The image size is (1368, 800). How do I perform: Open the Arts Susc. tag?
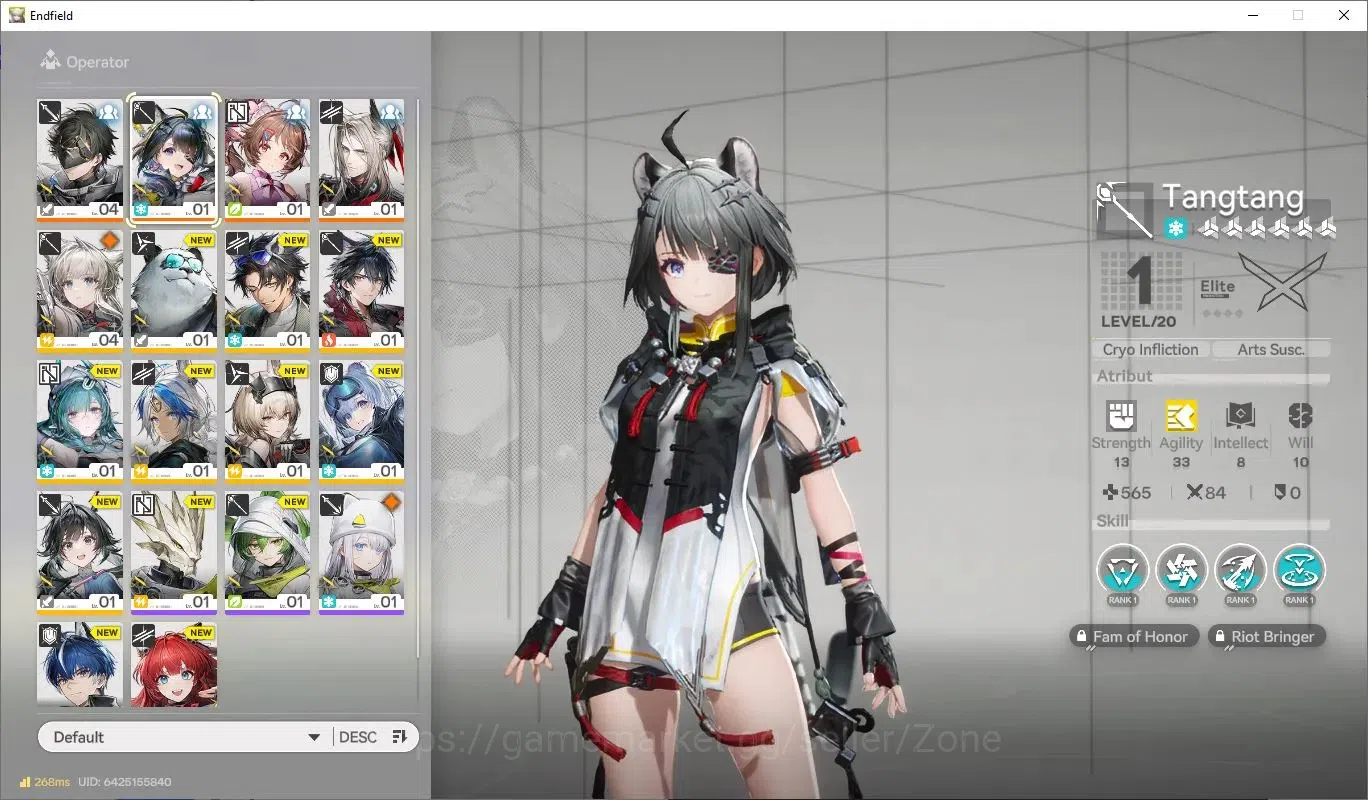(x=1271, y=349)
